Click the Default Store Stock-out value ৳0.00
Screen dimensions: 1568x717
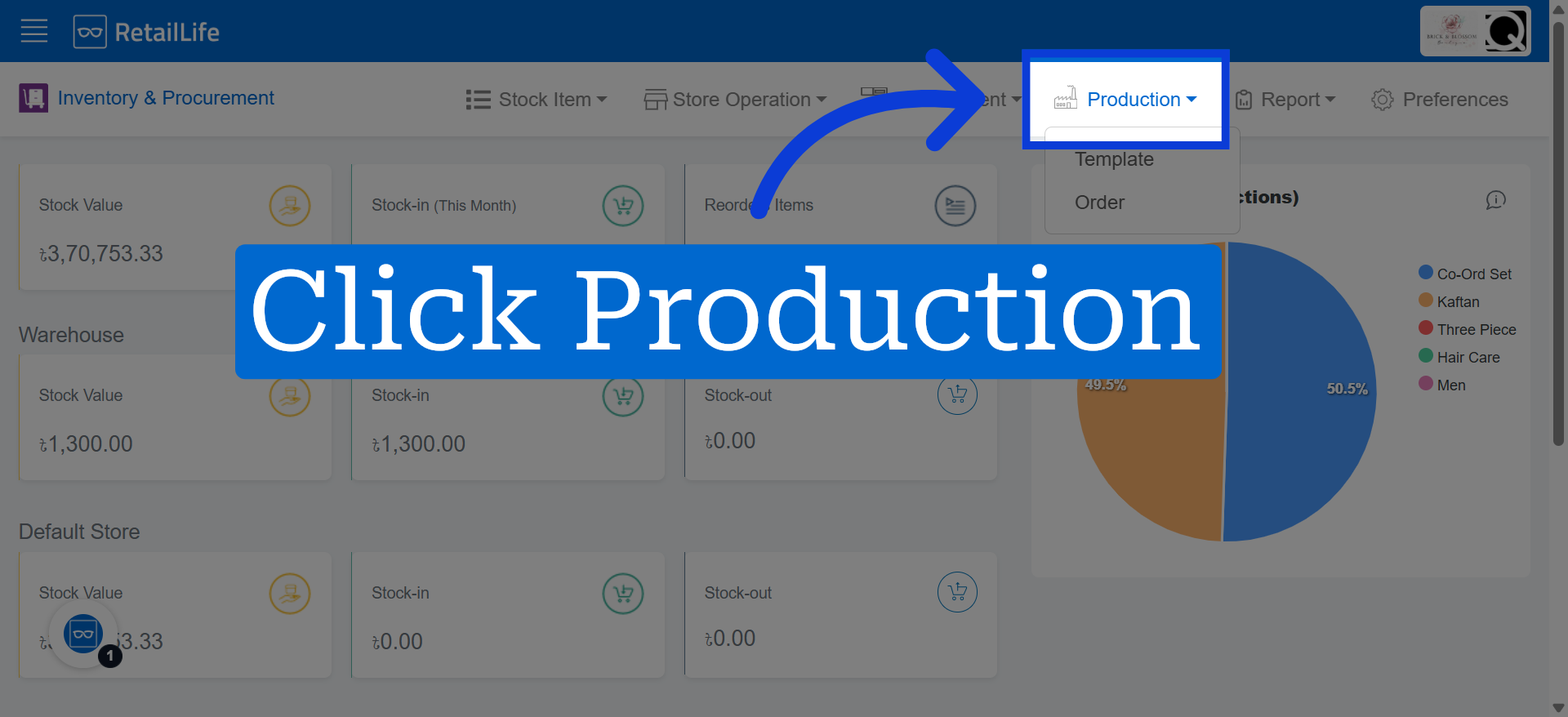(730, 639)
